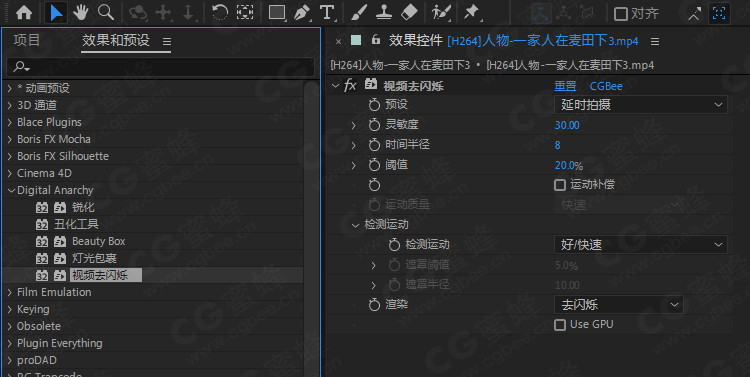Viewport: 750px width, 377px height.
Task: Toggle the 对齐 snapping checkbox
Action: pos(620,14)
